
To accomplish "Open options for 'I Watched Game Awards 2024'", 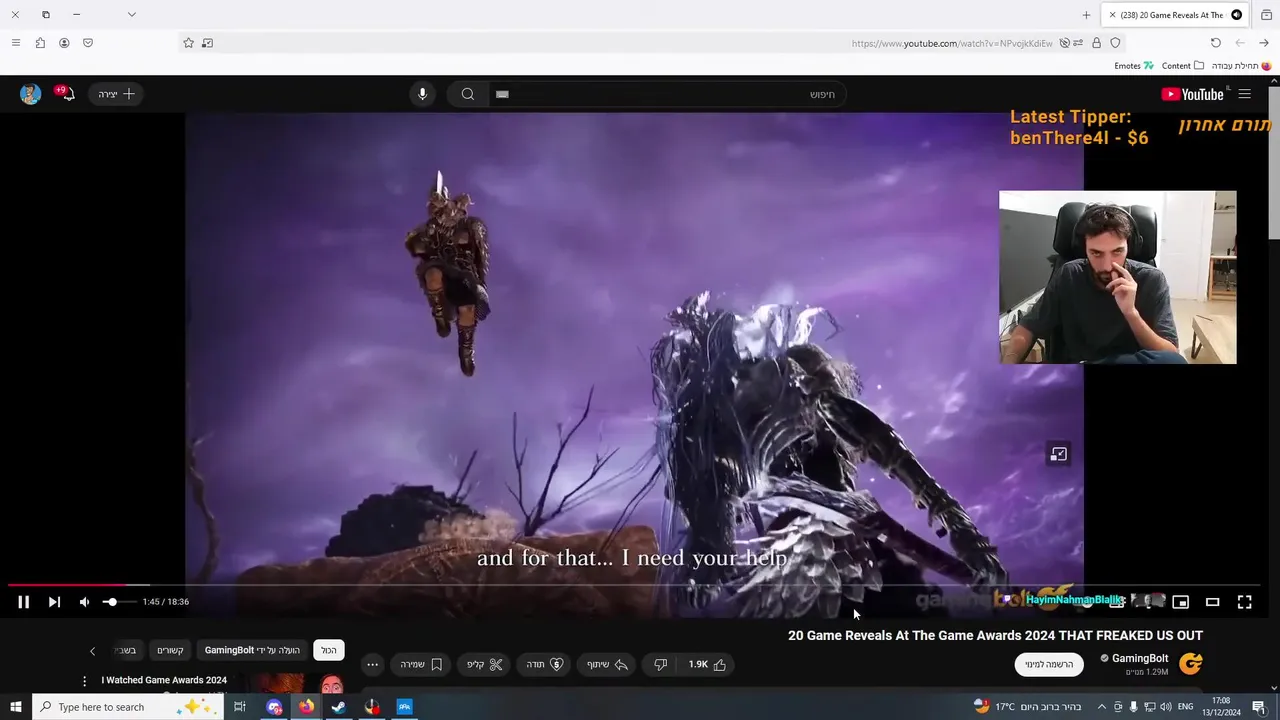I will point(84,681).
